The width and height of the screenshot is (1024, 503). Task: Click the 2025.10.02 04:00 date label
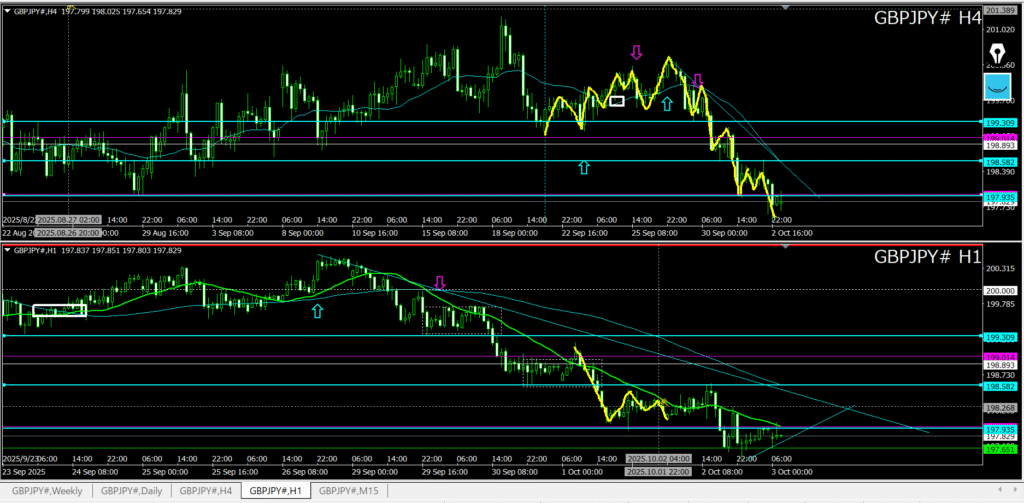point(657,458)
